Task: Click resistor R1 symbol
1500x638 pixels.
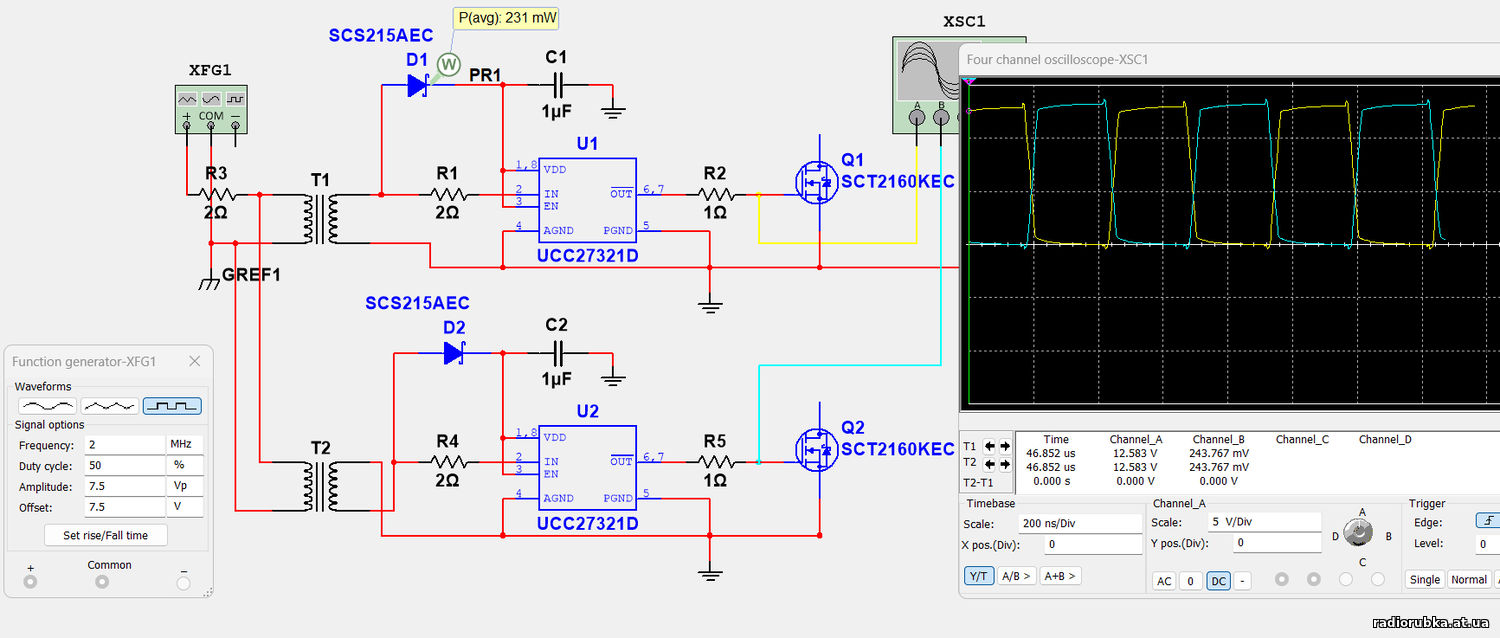Action: [447, 193]
